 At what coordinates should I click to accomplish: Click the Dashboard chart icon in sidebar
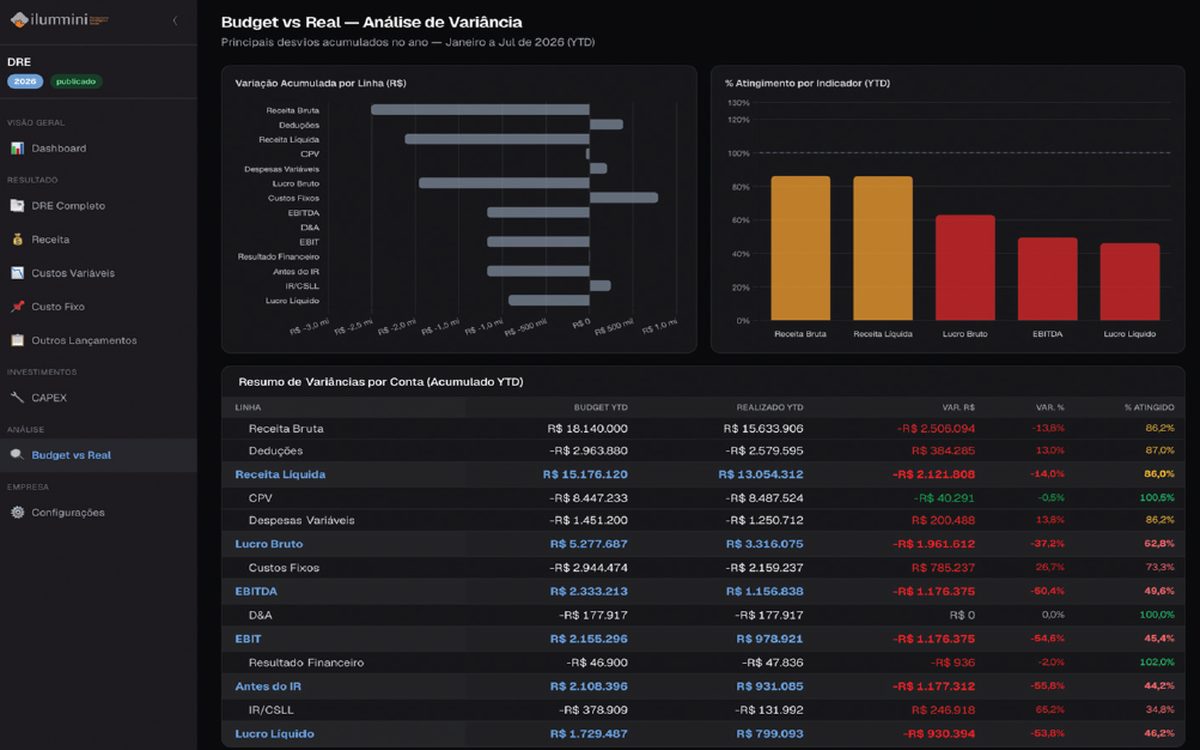click(x=17, y=148)
